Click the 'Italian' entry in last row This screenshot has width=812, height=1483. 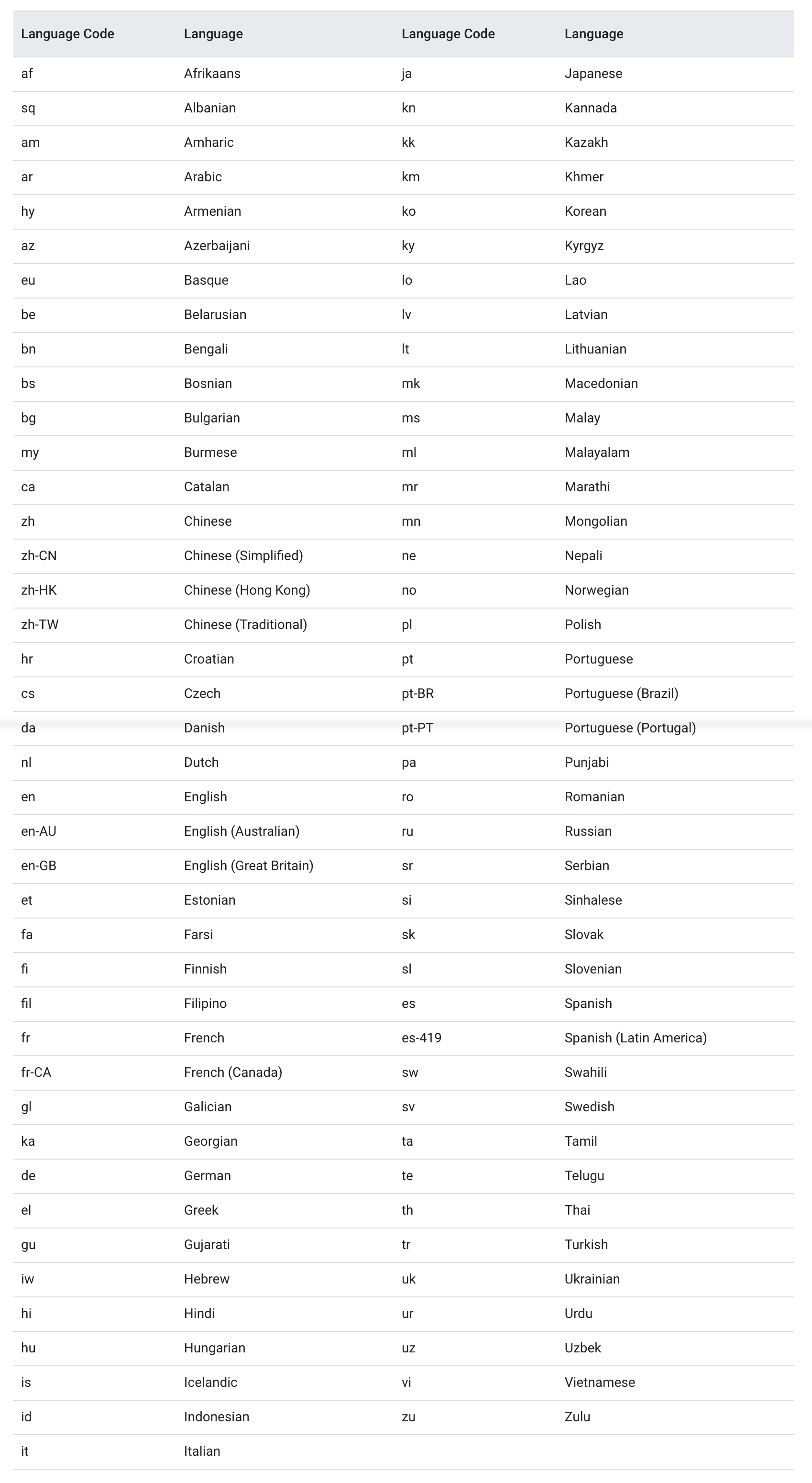point(202,1451)
